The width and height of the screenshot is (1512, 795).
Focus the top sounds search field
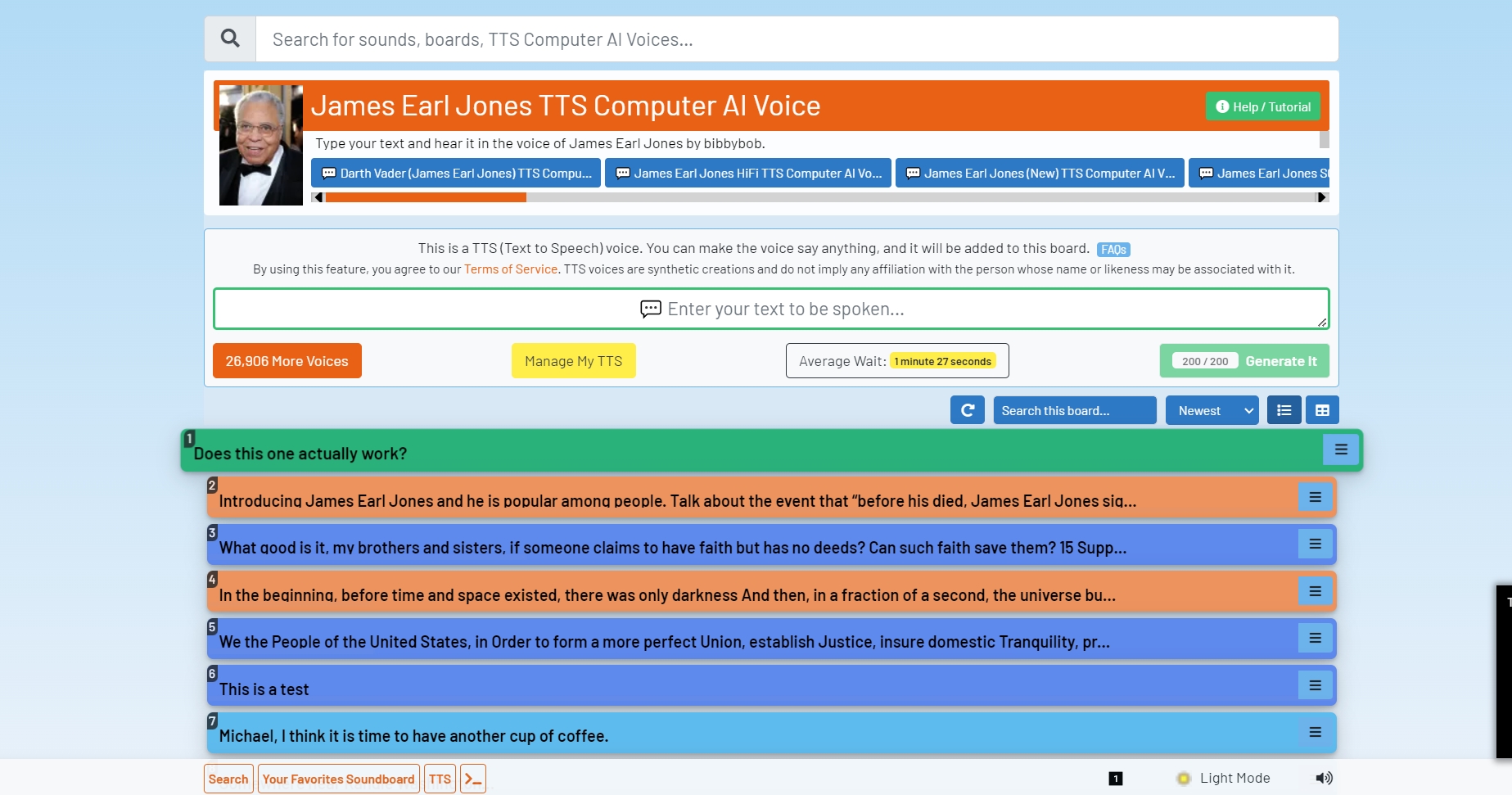tap(797, 38)
